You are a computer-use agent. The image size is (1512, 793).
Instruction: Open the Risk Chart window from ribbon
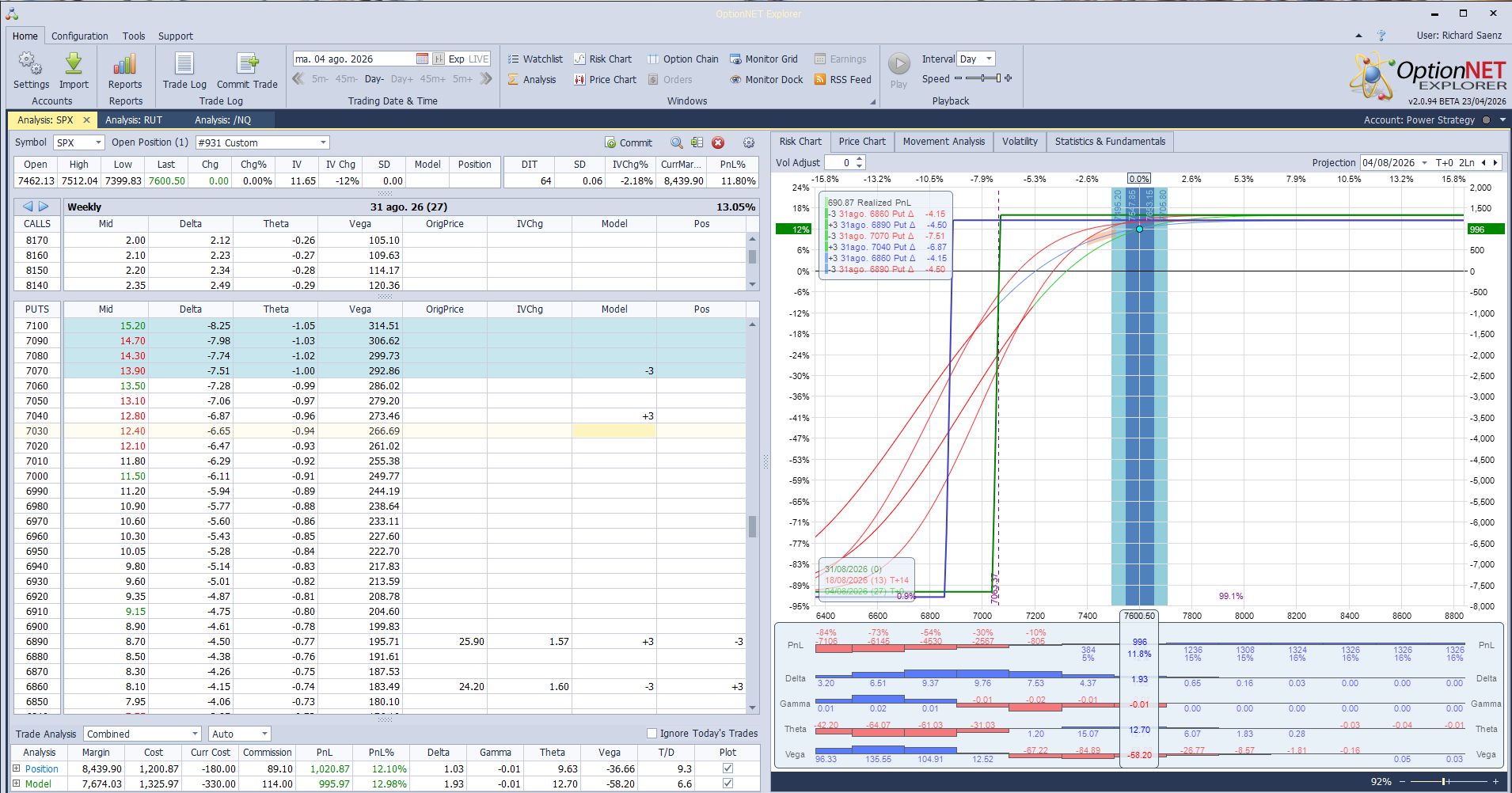(603, 59)
